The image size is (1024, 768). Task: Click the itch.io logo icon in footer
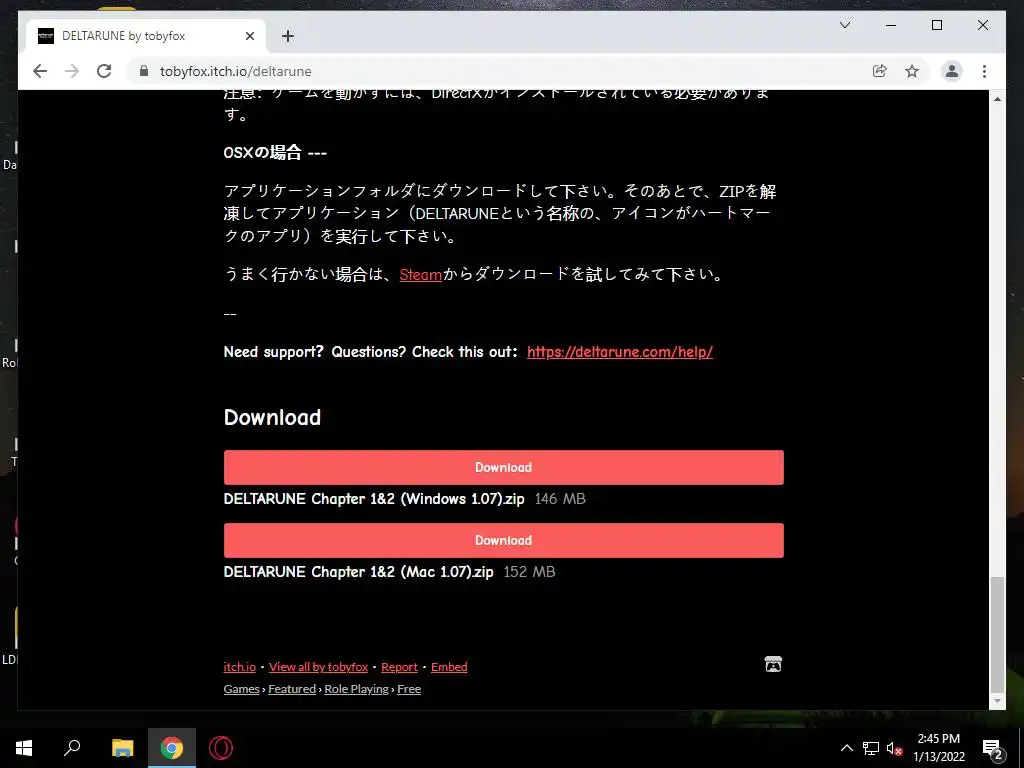pyautogui.click(x=773, y=664)
